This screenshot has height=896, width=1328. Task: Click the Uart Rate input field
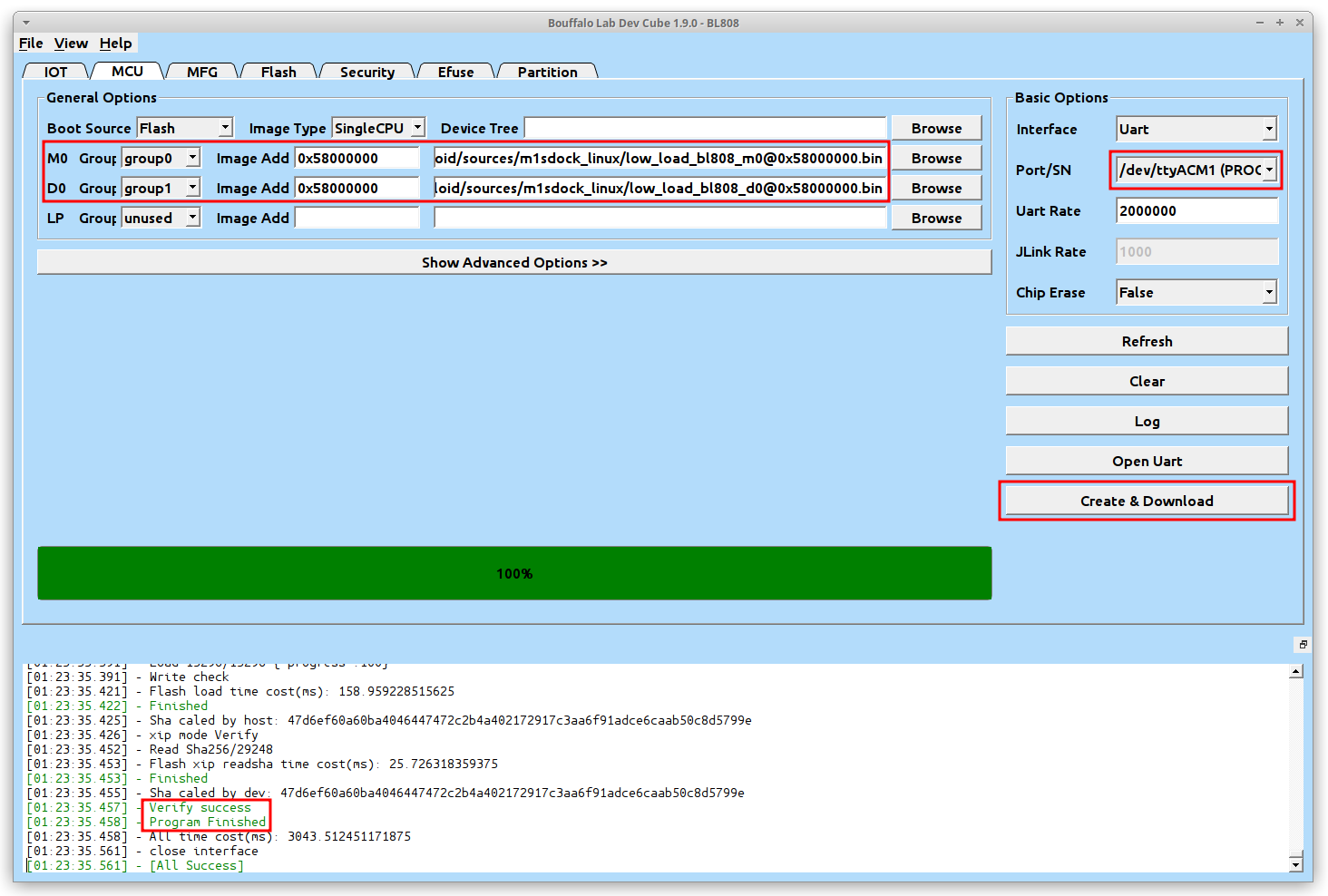pos(1196,210)
